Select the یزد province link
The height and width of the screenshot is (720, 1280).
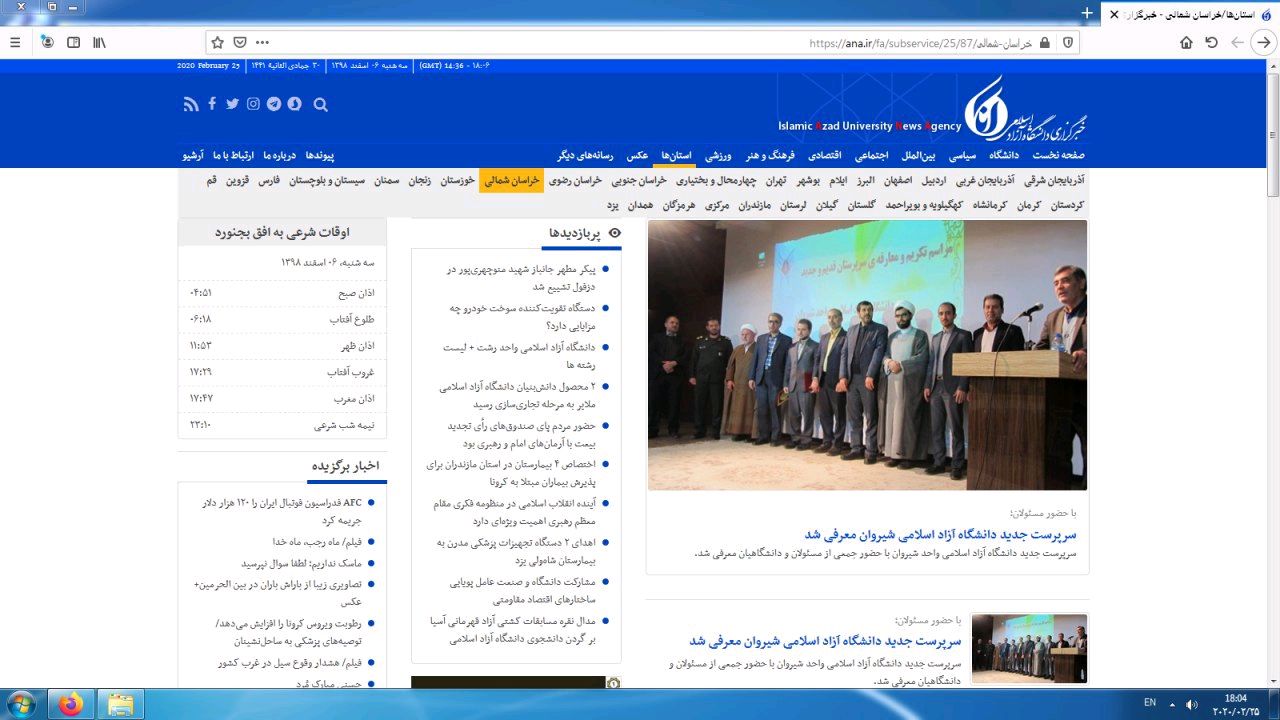[613, 205]
